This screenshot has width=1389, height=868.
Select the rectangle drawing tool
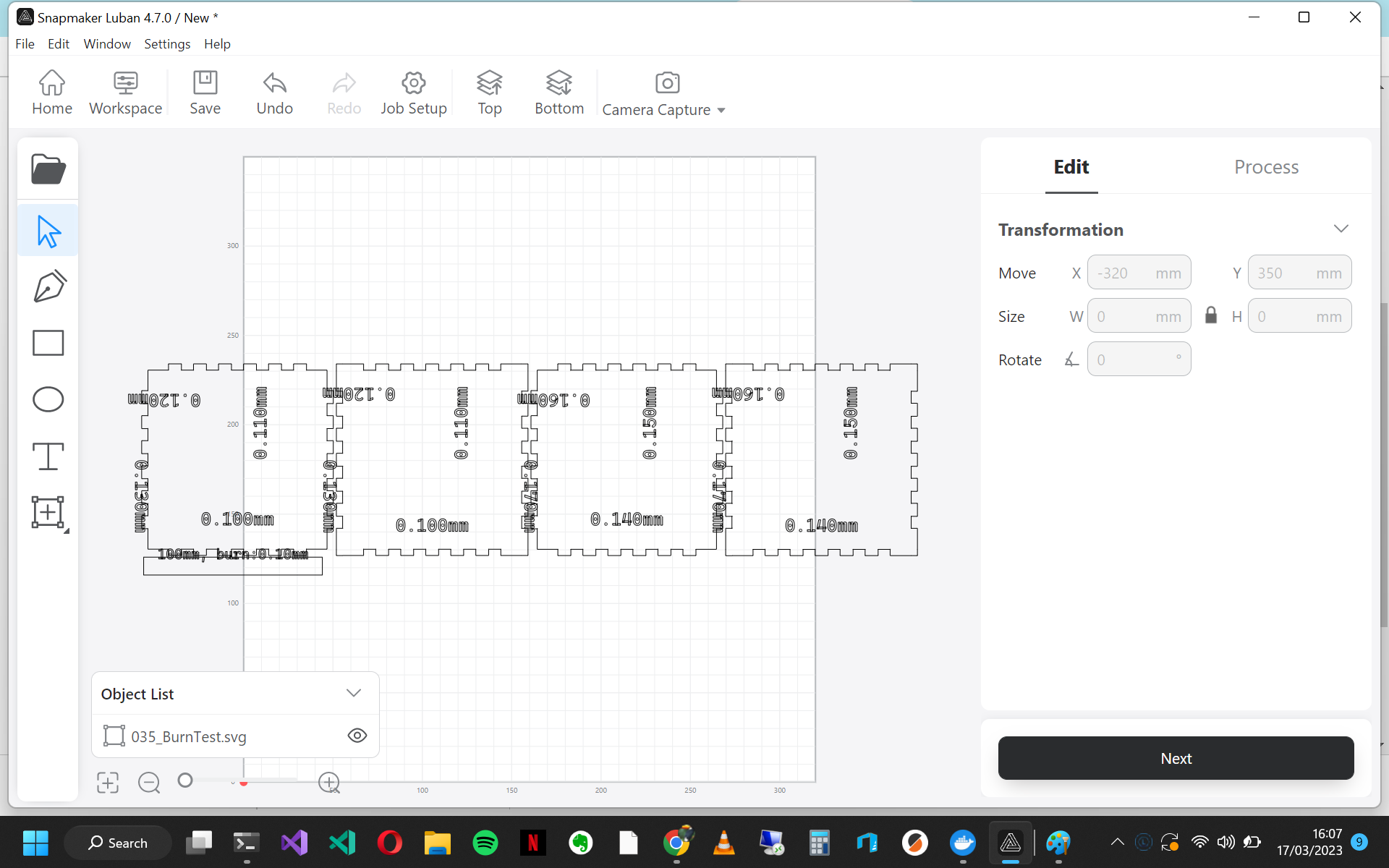pos(47,342)
